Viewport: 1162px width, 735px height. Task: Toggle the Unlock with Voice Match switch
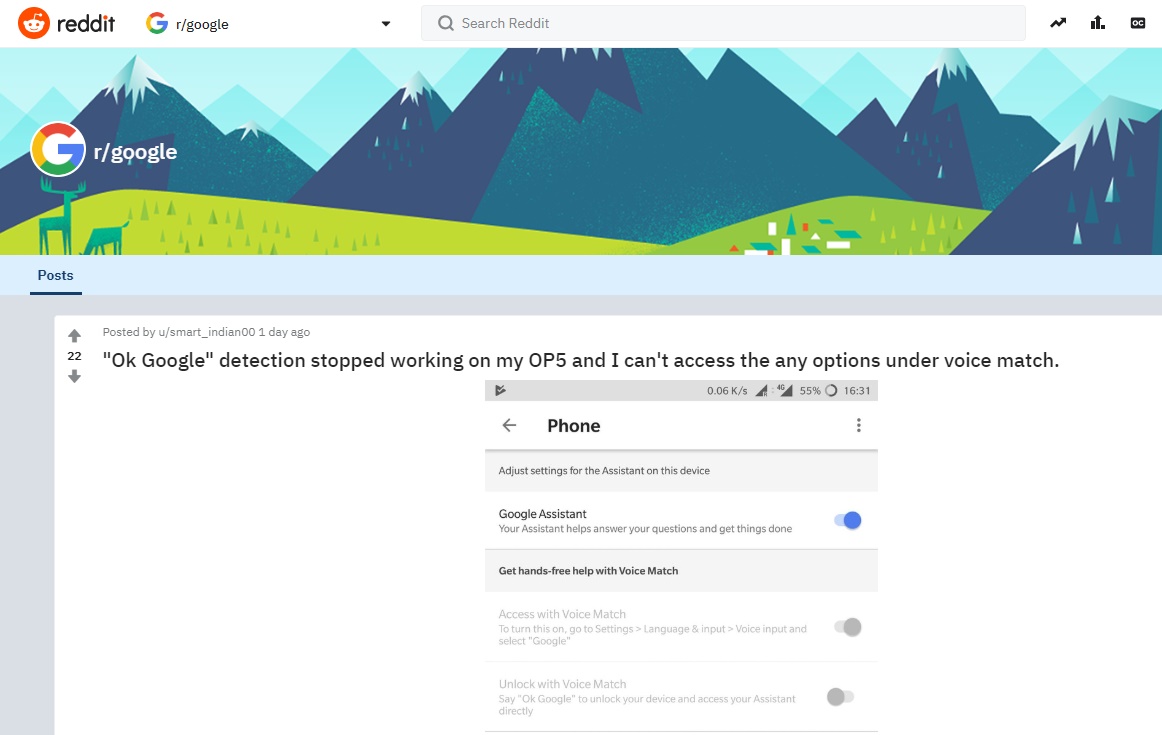click(x=840, y=696)
